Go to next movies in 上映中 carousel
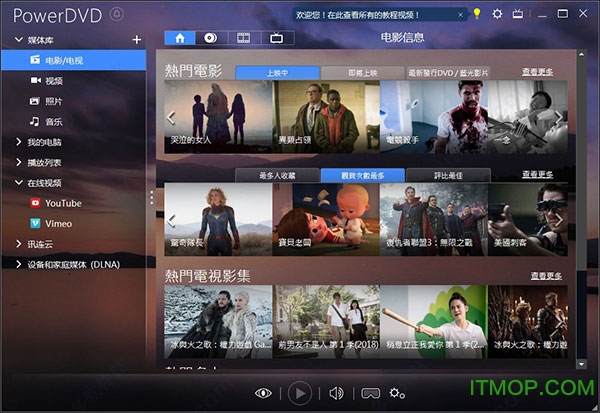Viewport: 600px width, 413px height. pyautogui.click(x=559, y=117)
